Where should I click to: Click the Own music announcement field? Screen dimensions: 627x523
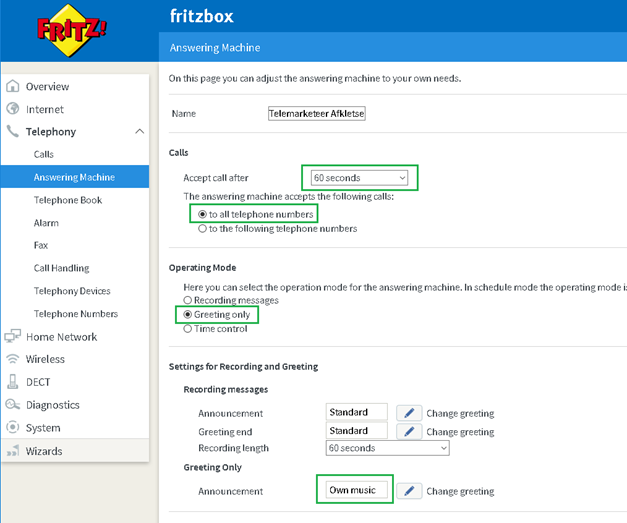click(x=357, y=490)
